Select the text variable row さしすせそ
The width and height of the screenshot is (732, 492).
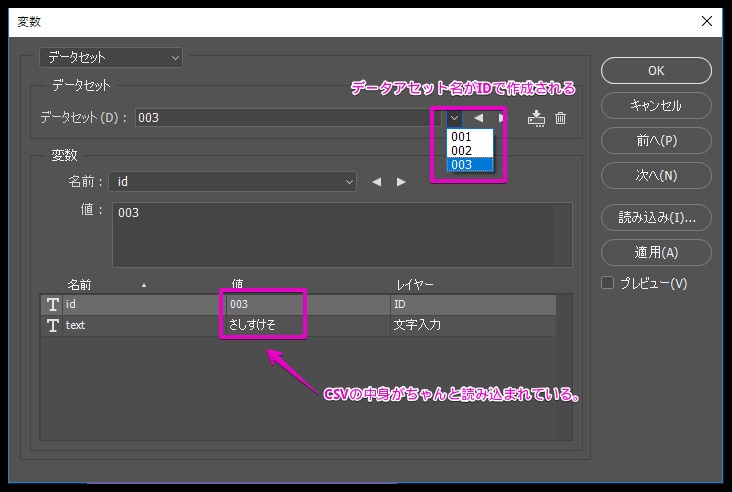pyautogui.click(x=300, y=325)
